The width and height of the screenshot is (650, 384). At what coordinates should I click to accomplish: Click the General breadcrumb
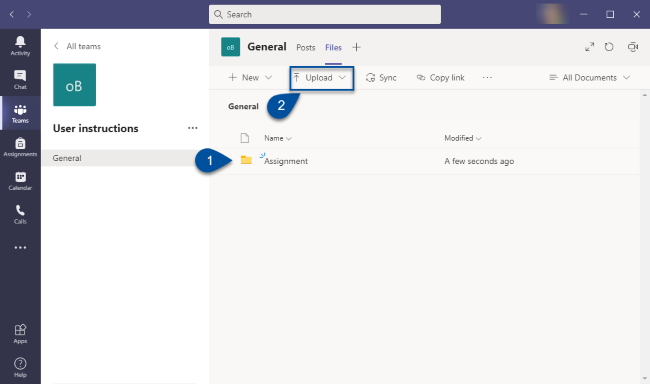point(243,107)
